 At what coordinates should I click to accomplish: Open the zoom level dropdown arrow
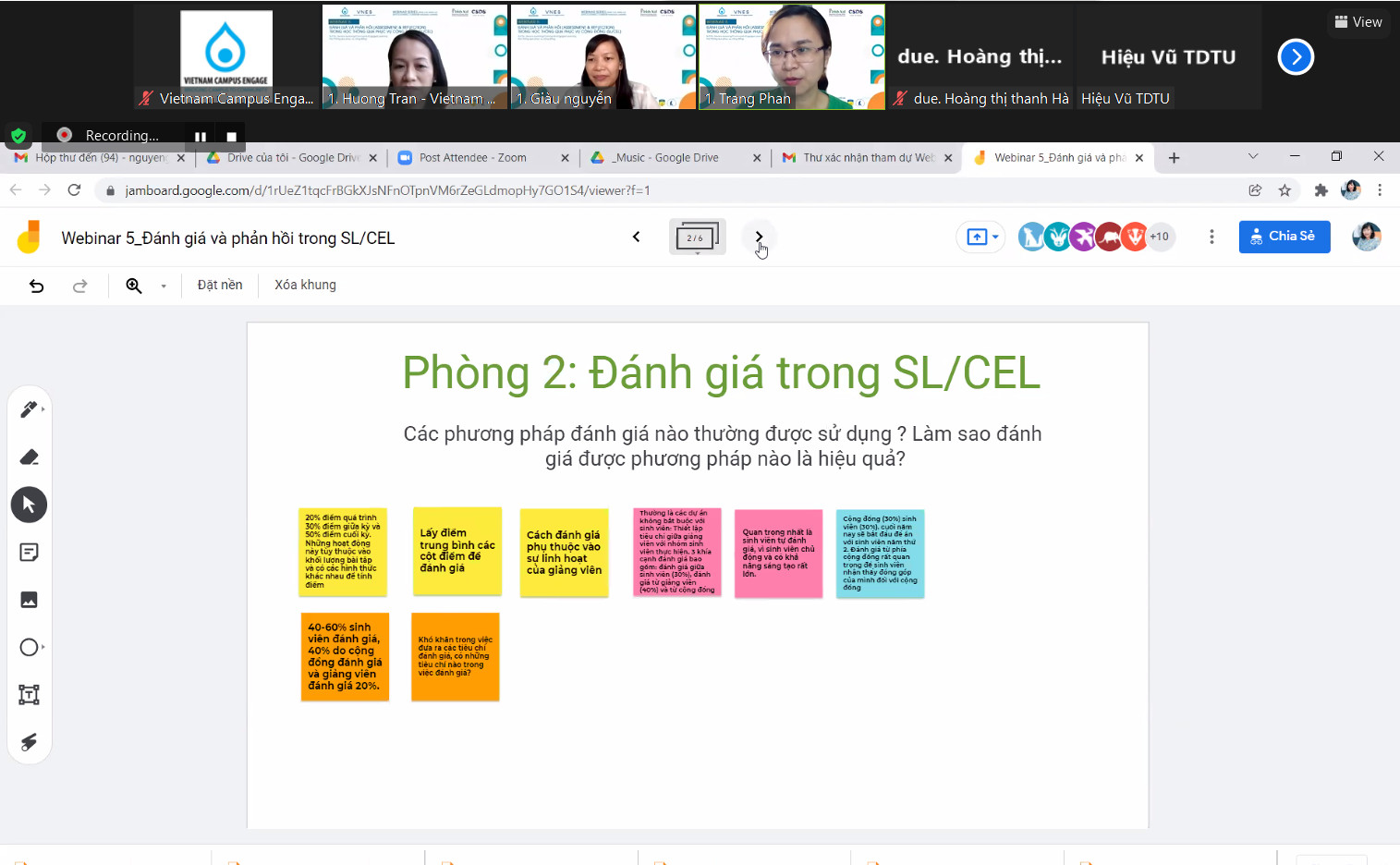[164, 286]
